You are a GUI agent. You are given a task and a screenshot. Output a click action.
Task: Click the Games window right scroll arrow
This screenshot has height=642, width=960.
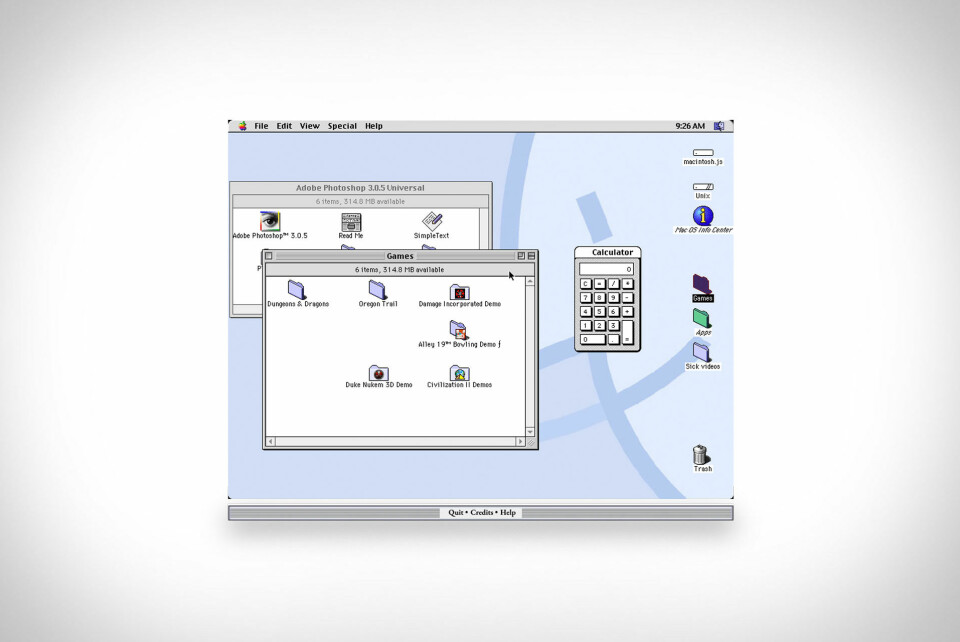click(x=520, y=441)
